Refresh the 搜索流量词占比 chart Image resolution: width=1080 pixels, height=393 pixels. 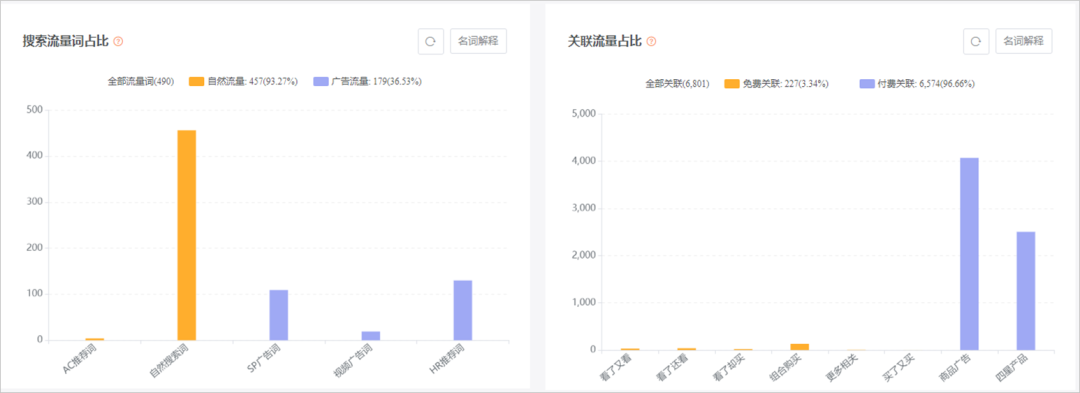pyautogui.click(x=430, y=41)
